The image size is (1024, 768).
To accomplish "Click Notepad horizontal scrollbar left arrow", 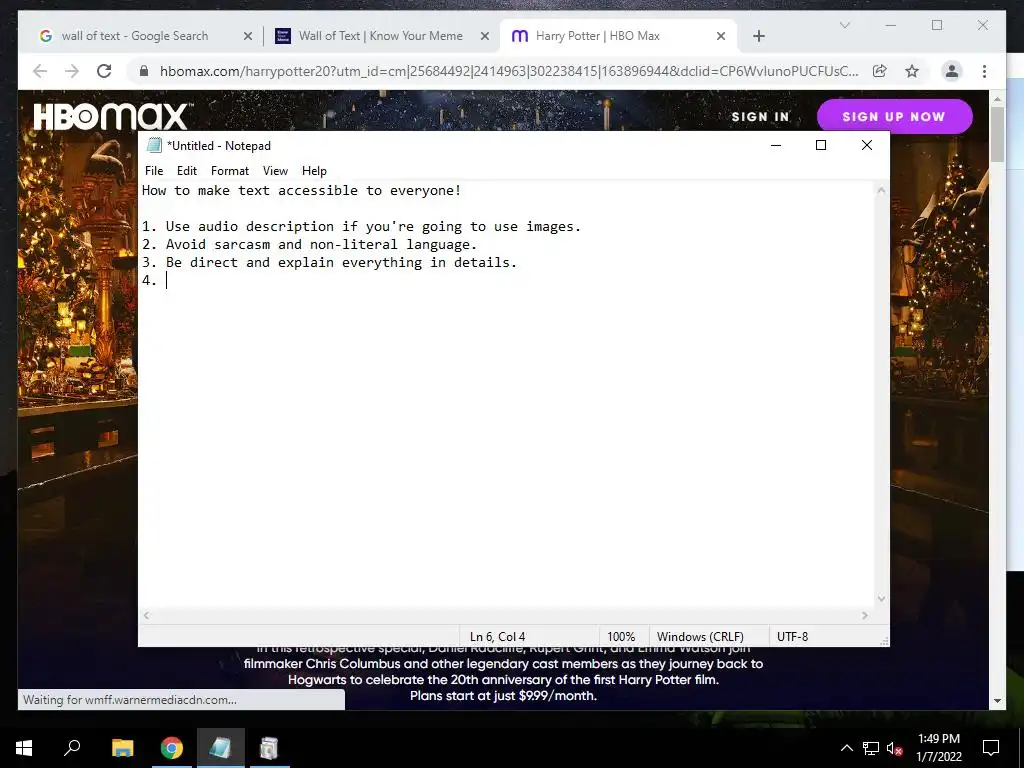I will pyautogui.click(x=146, y=615).
